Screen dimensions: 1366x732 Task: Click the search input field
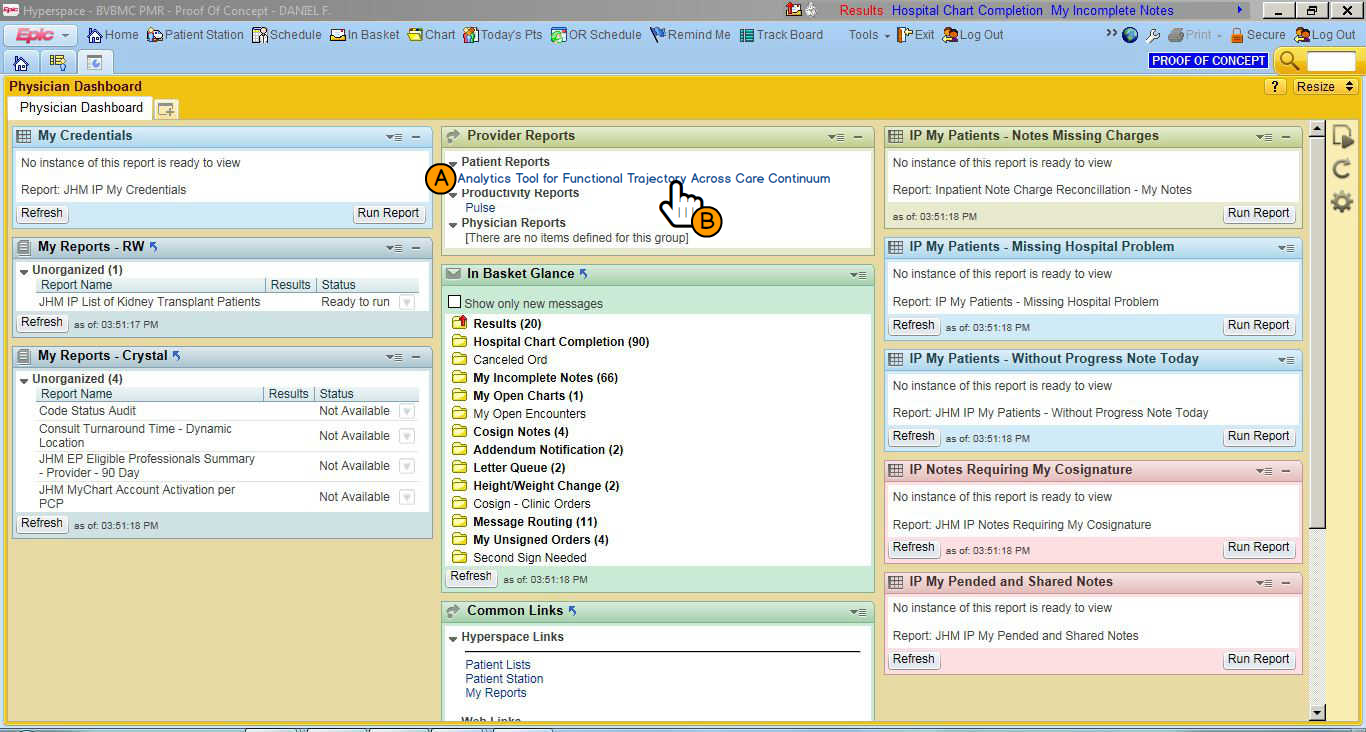pos(1331,61)
